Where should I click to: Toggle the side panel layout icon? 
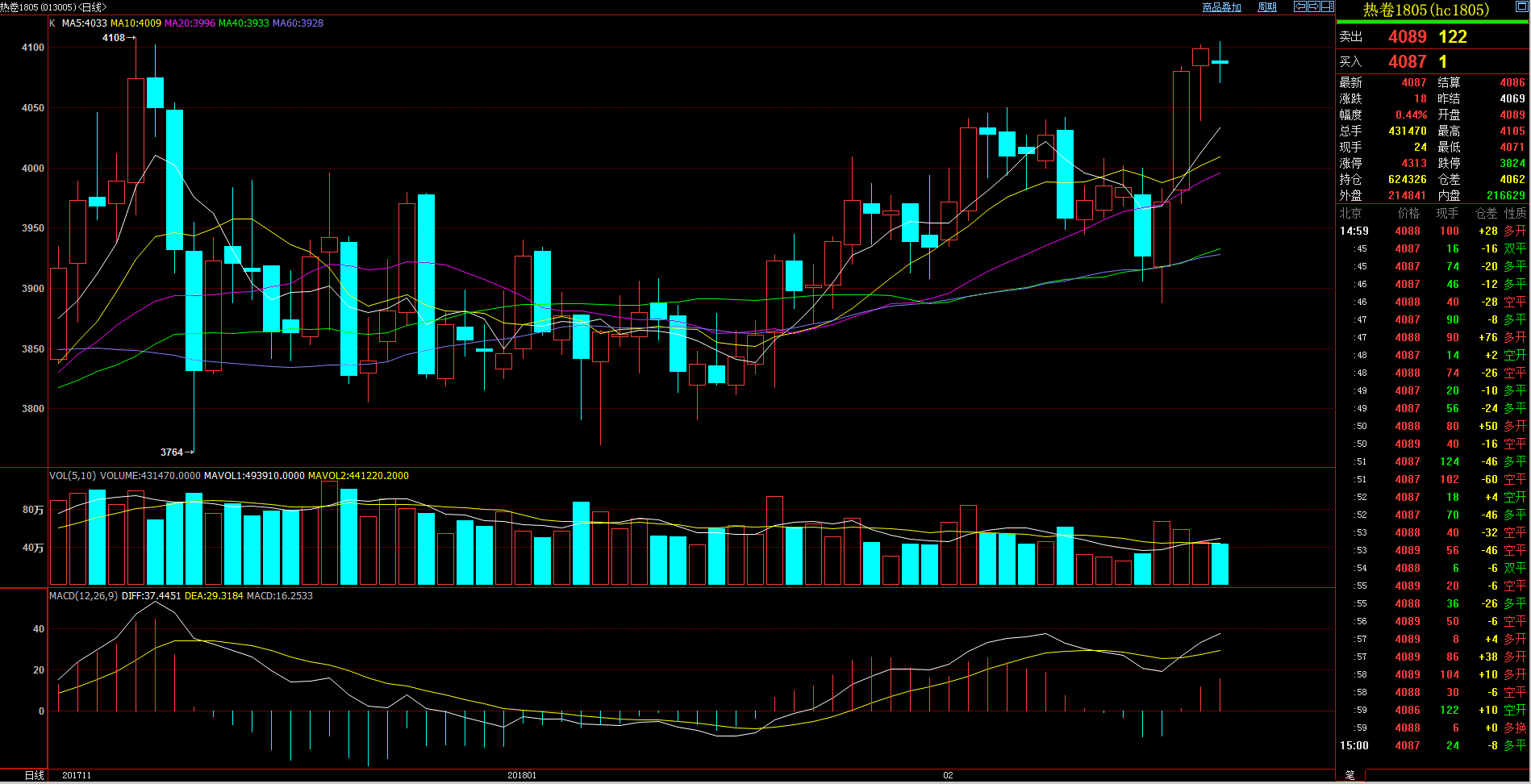(1327, 6)
